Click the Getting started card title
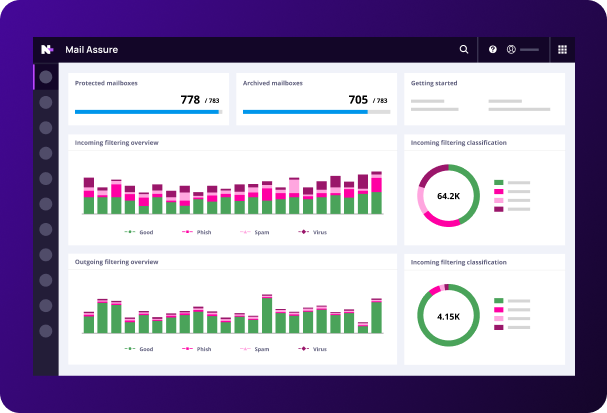The width and height of the screenshot is (607, 413). [434, 83]
